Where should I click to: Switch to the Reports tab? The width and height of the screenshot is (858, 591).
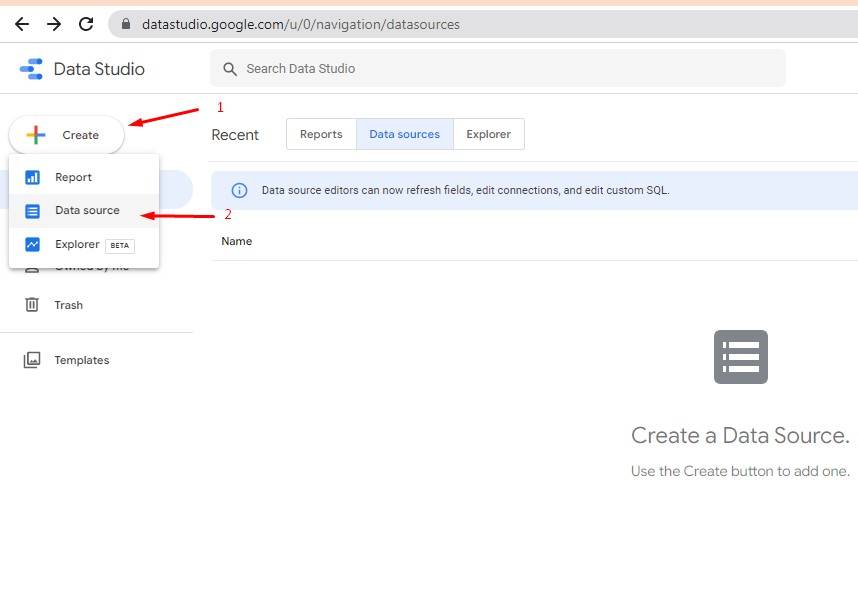click(x=321, y=133)
